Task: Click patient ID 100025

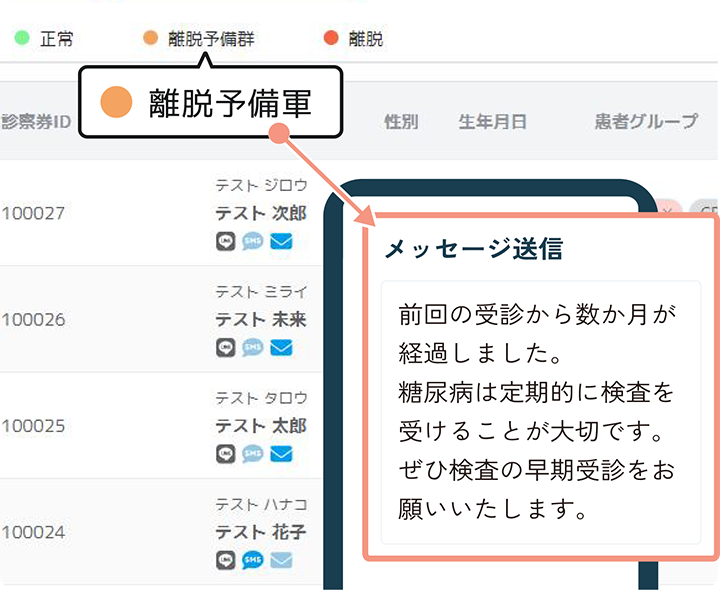Action: click(33, 427)
